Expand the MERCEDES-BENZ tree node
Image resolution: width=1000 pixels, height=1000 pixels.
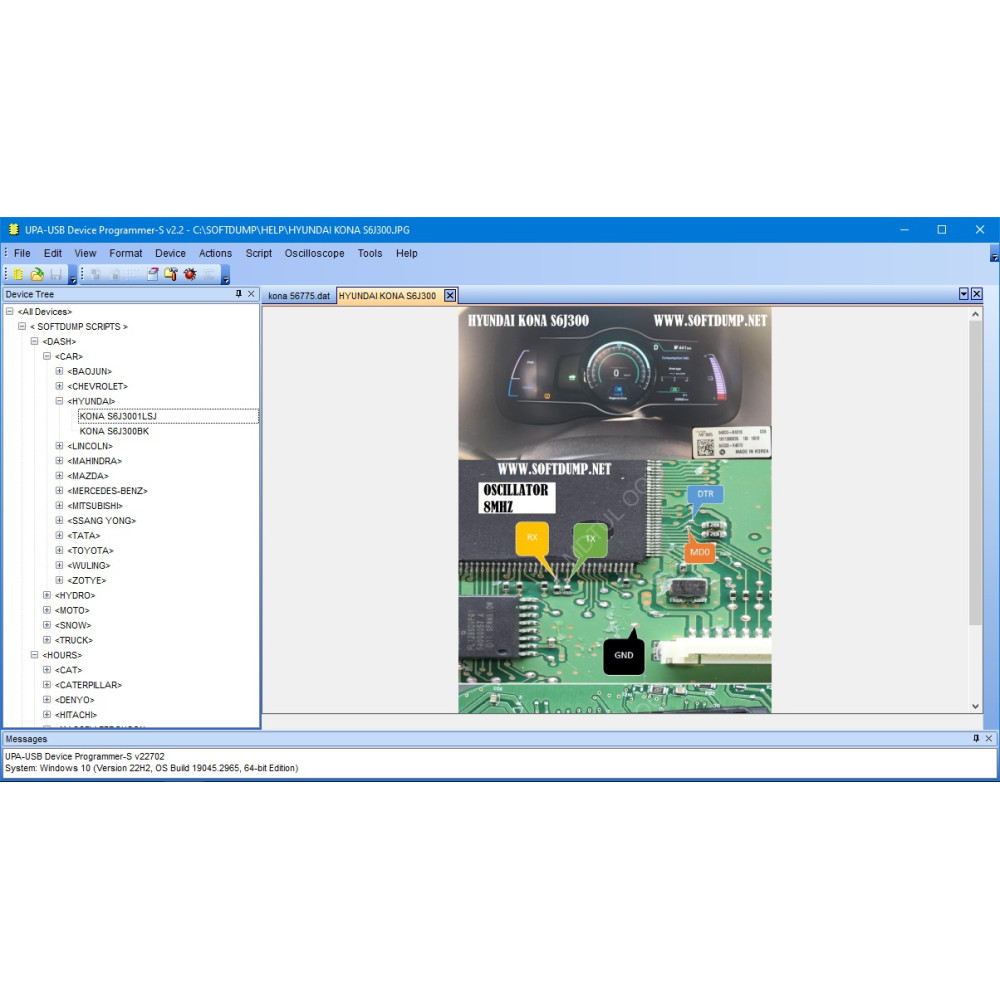59,490
